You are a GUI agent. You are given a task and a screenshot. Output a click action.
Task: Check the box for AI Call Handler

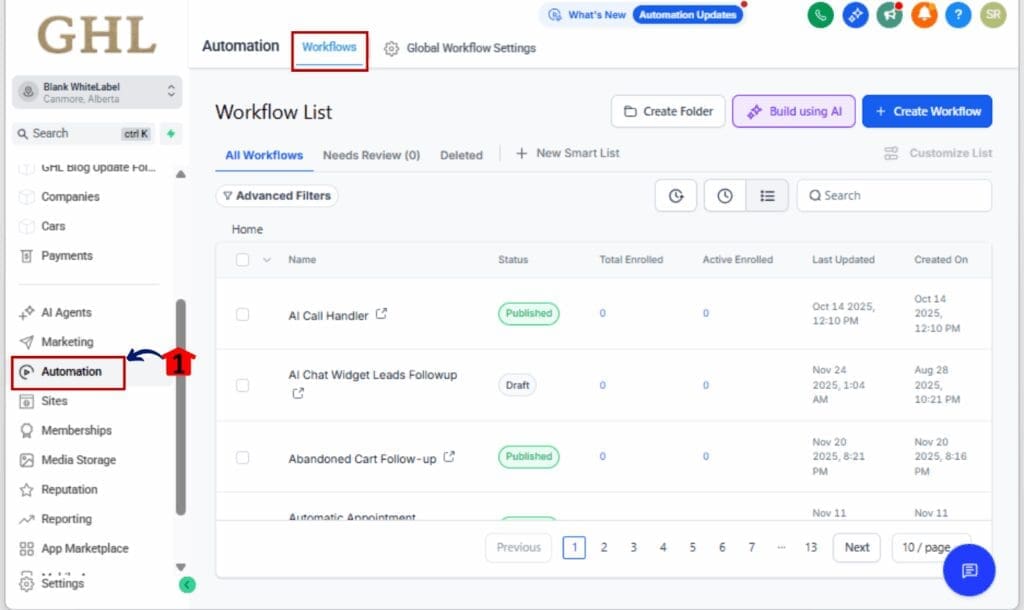click(242, 315)
